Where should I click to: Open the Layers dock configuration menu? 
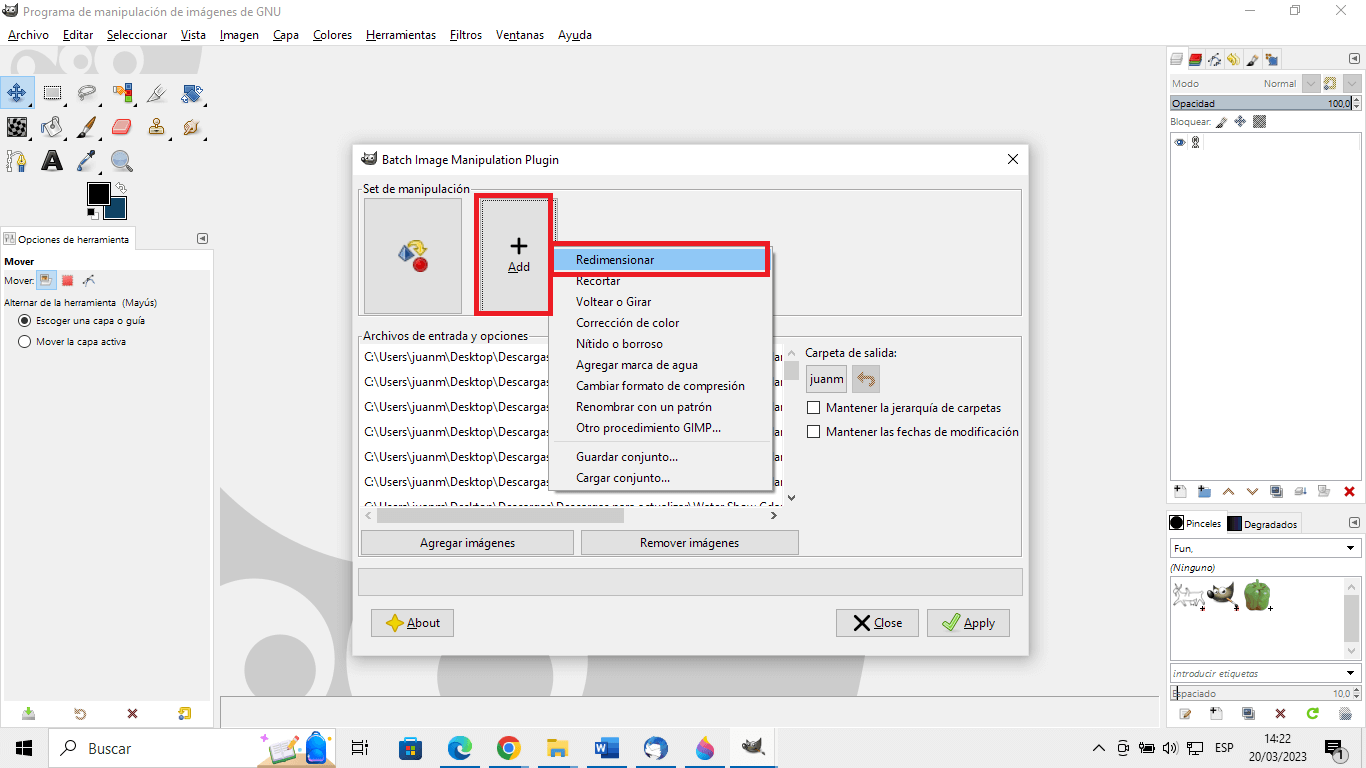click(x=1353, y=59)
